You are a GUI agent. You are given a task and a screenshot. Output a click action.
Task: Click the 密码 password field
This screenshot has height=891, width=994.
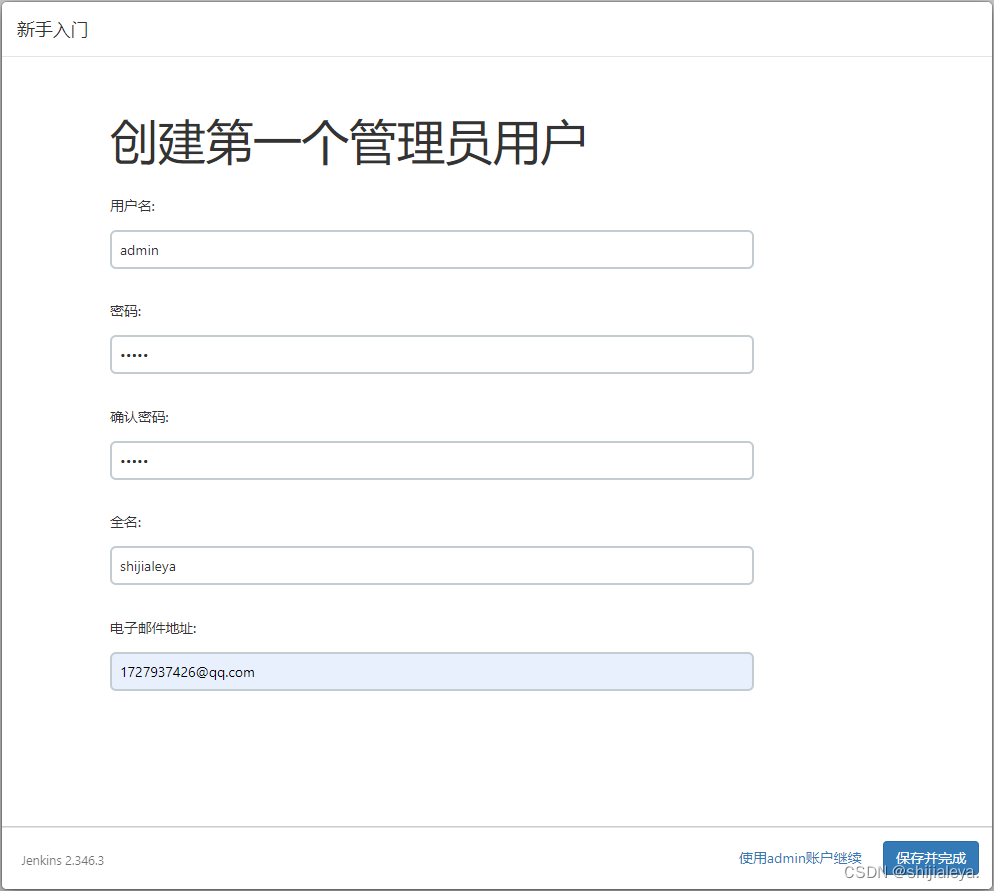[430, 354]
